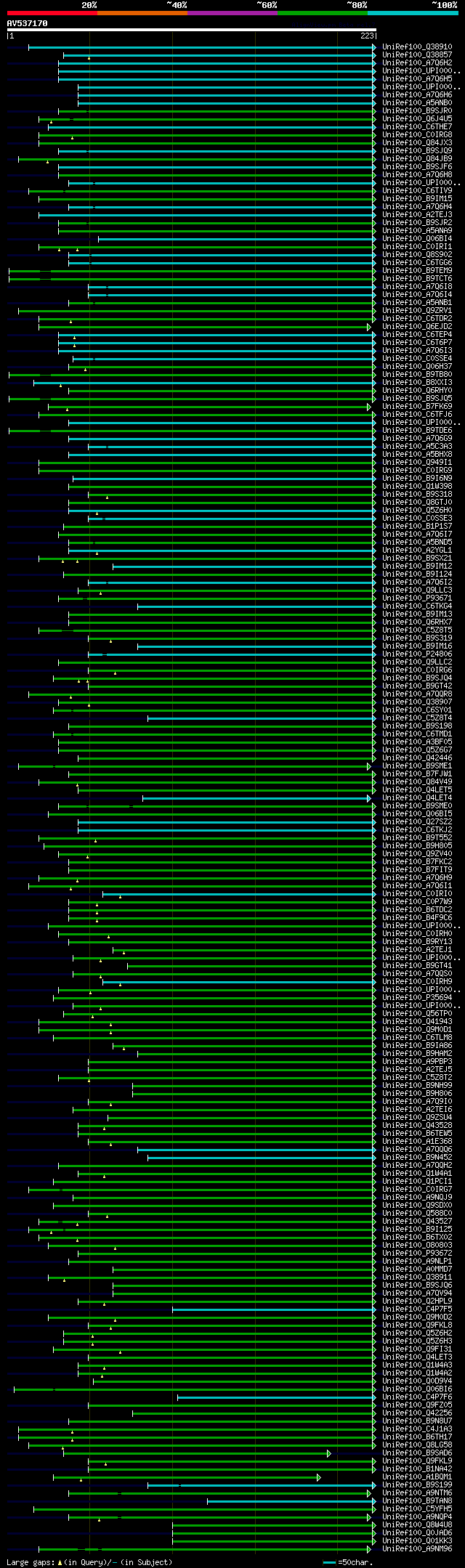Open hit UniRef100_A5ANB0
This screenshot has width=465, height=1568.
(x=417, y=103)
